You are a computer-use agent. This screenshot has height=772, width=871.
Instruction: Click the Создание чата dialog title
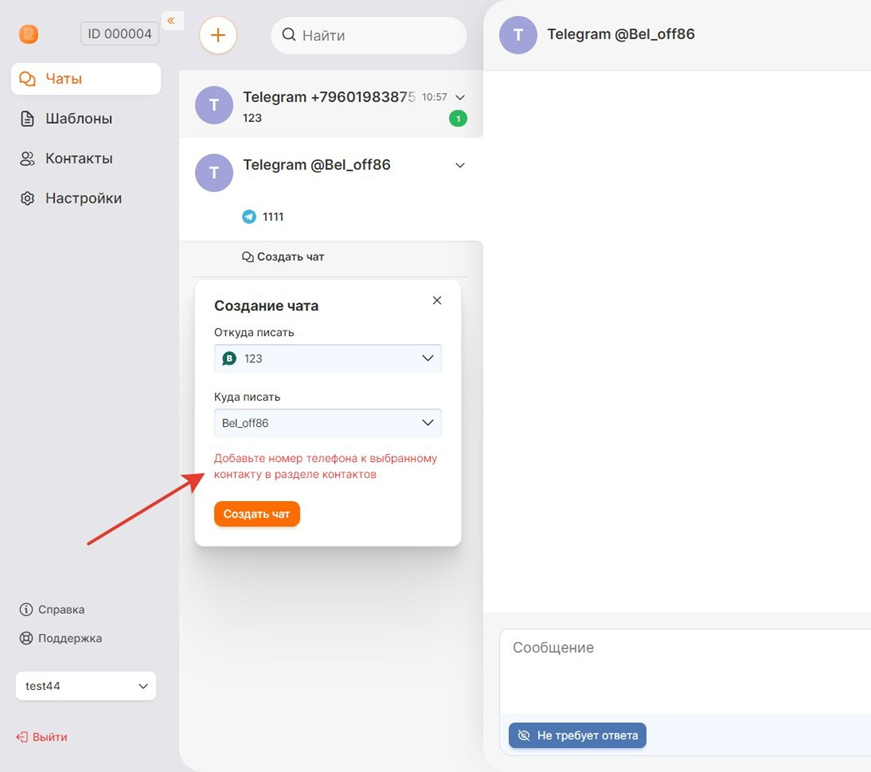[x=266, y=305]
